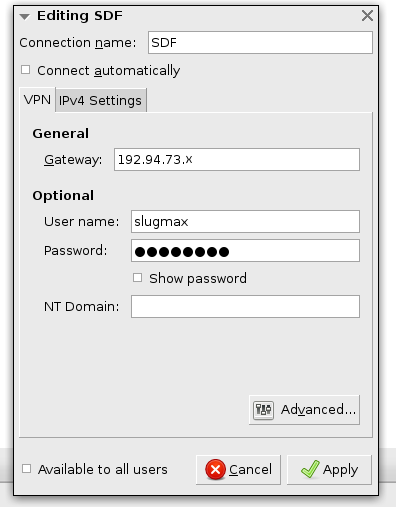Apply the connection changes

click(x=329, y=470)
